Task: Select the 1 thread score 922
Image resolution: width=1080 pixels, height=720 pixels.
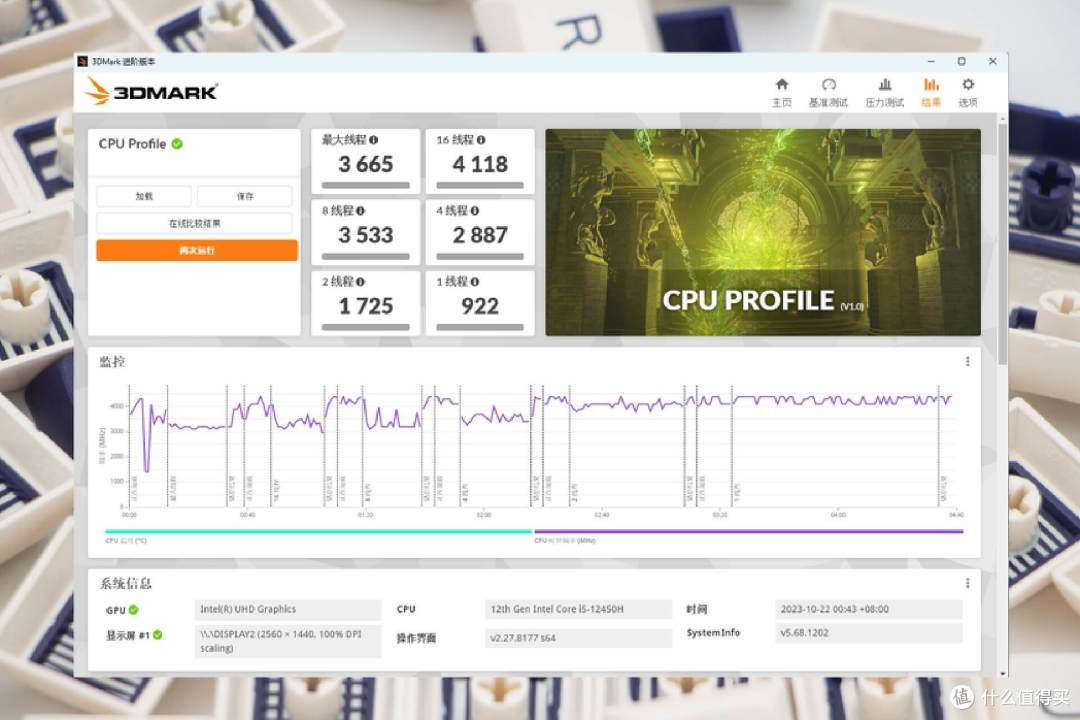Action: pos(480,307)
